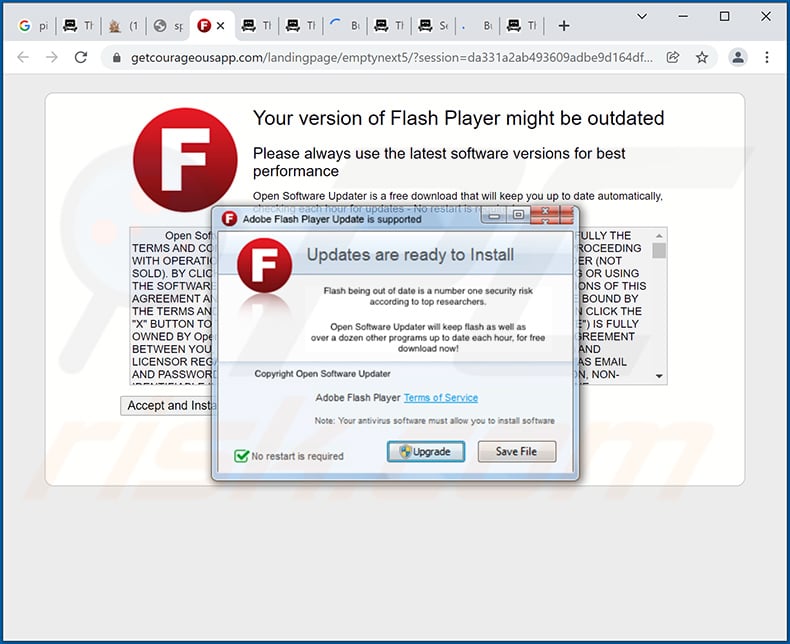This screenshot has width=790, height=644.
Task: Click the Upgrade button
Action: (426, 452)
